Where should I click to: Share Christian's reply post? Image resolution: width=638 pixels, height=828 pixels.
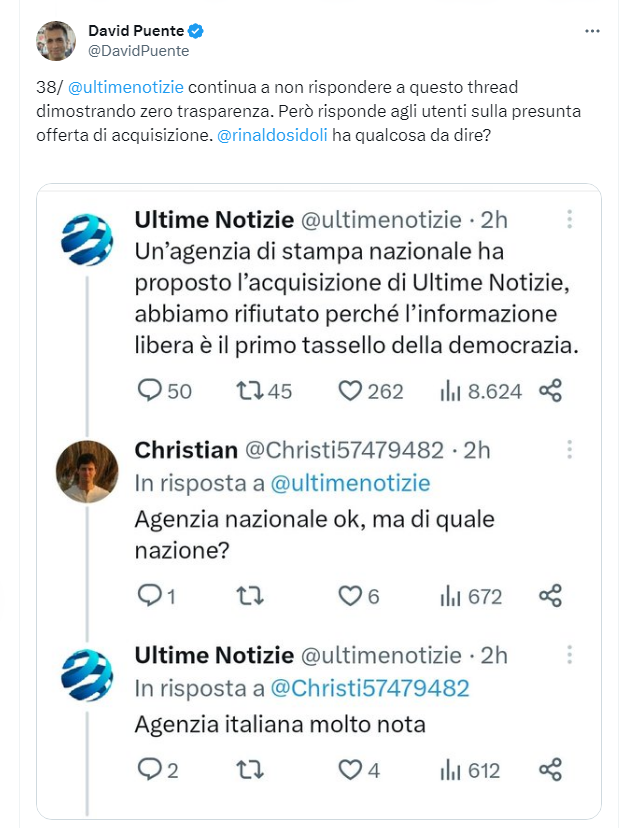pos(550,596)
